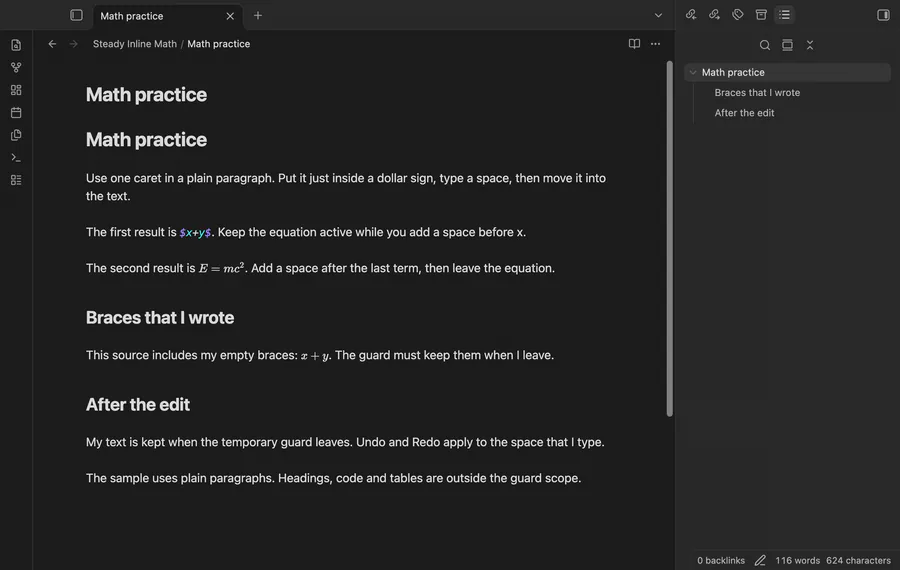Viewport: 900px width, 570px height.
Task: Select the outline pane list icon
Action: pyautogui.click(x=784, y=15)
